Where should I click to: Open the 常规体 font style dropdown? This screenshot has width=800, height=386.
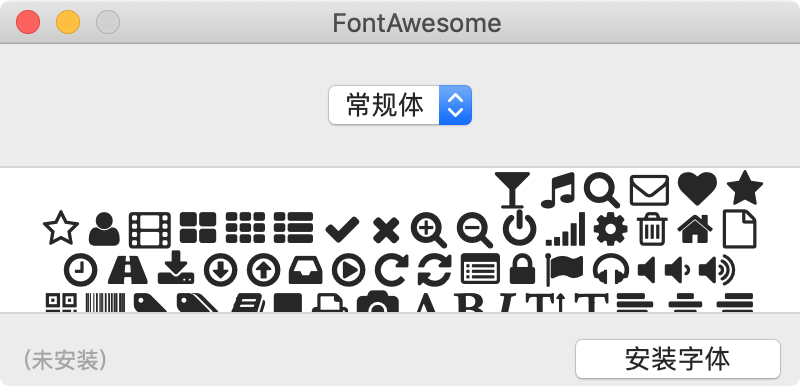400,105
